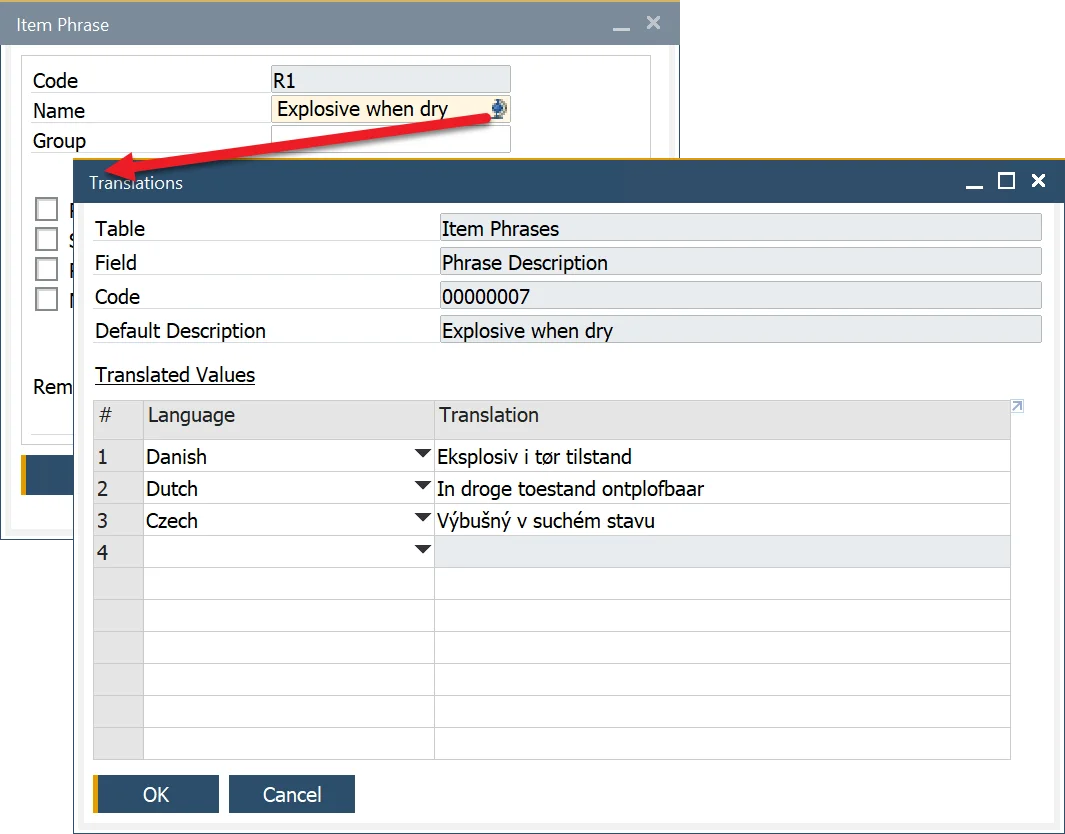The width and height of the screenshot is (1065, 834).
Task: Toggle the second checkbox in Item Phrase window
Action: click(46, 239)
